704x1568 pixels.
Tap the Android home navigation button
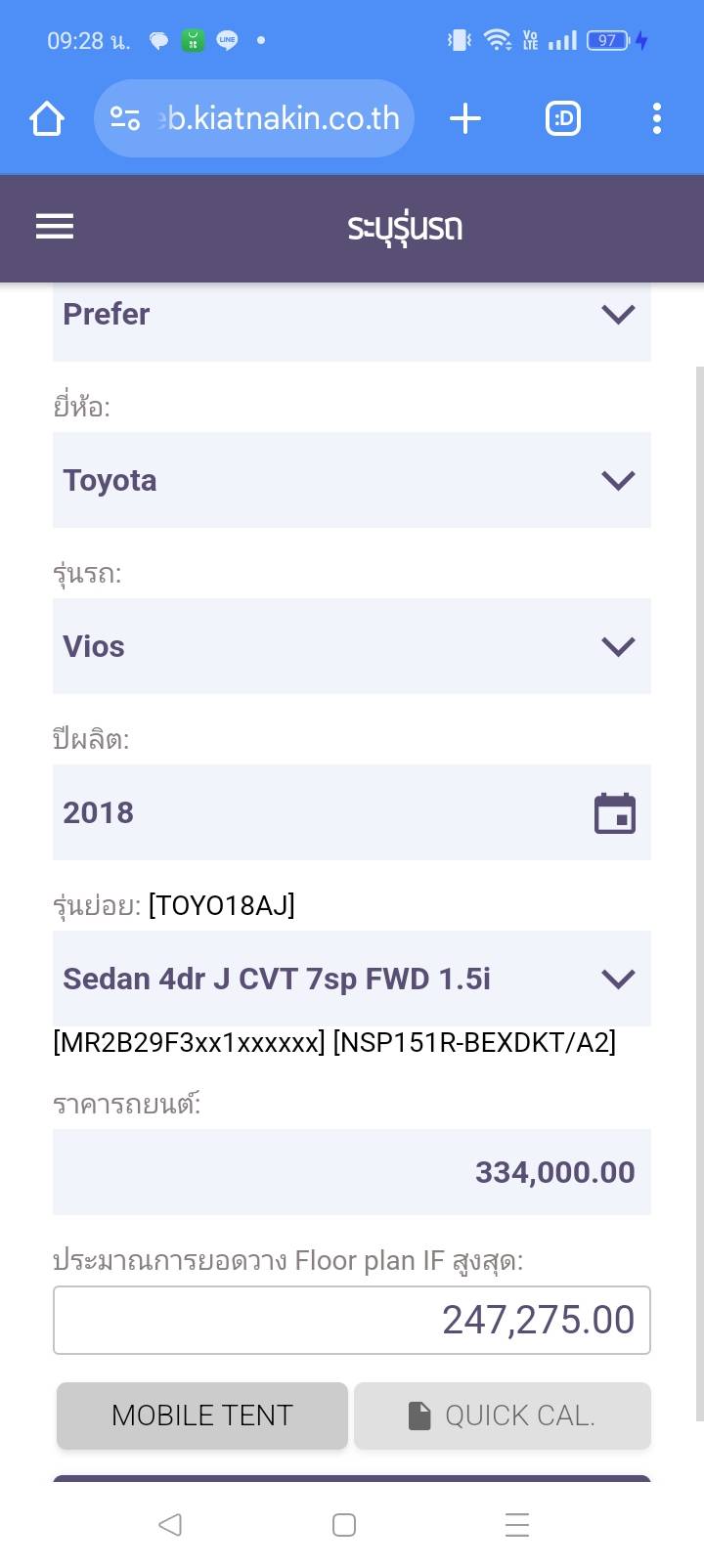pos(344,1524)
